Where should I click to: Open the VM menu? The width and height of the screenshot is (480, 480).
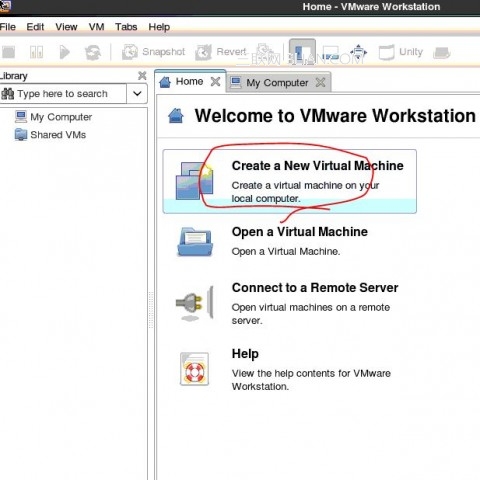coord(96,27)
